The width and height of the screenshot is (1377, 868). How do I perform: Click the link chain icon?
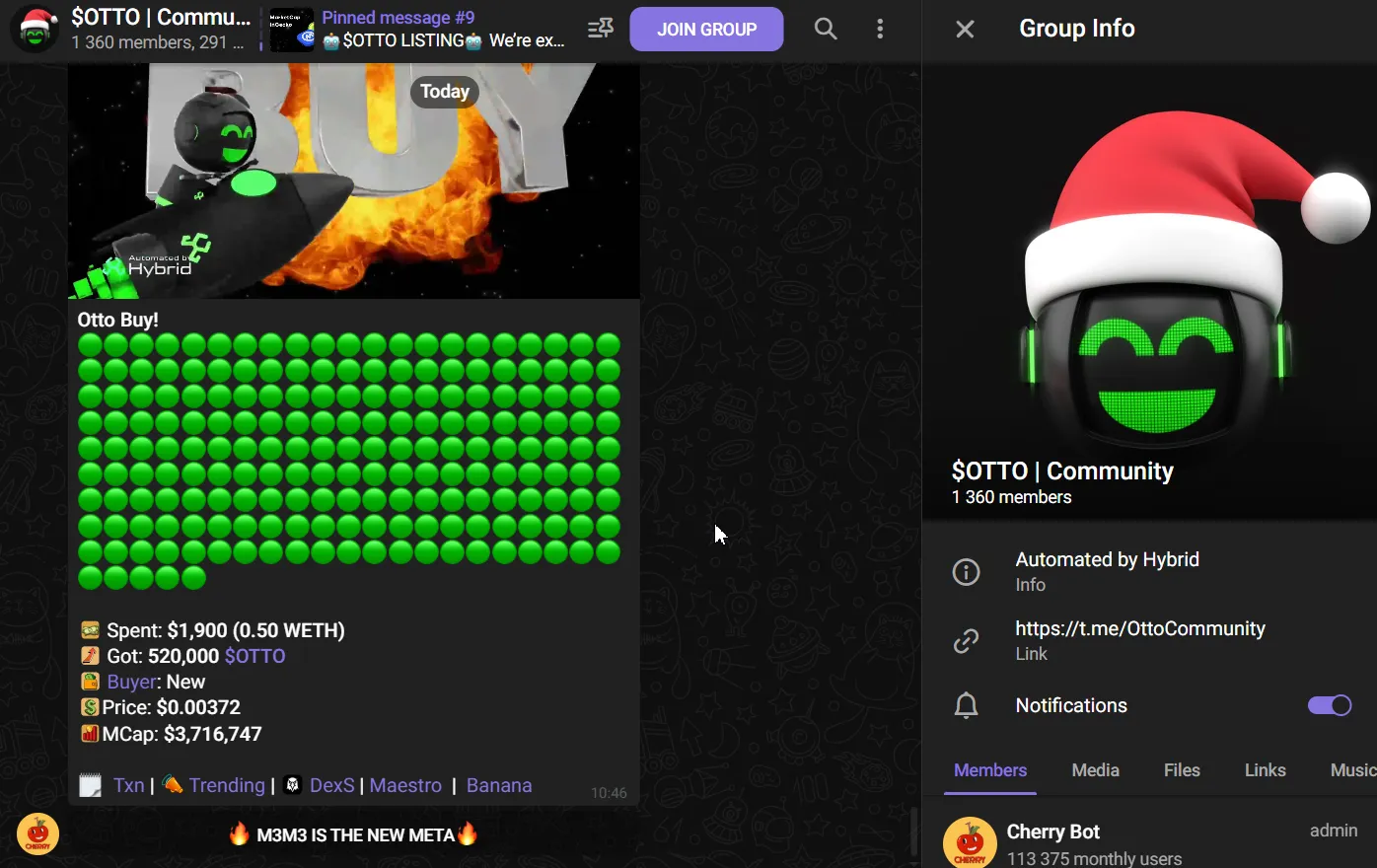(x=966, y=641)
